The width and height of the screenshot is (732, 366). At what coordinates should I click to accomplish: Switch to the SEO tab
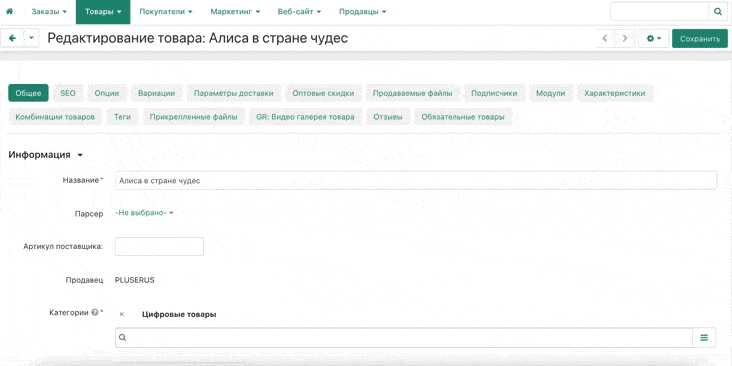coord(68,93)
